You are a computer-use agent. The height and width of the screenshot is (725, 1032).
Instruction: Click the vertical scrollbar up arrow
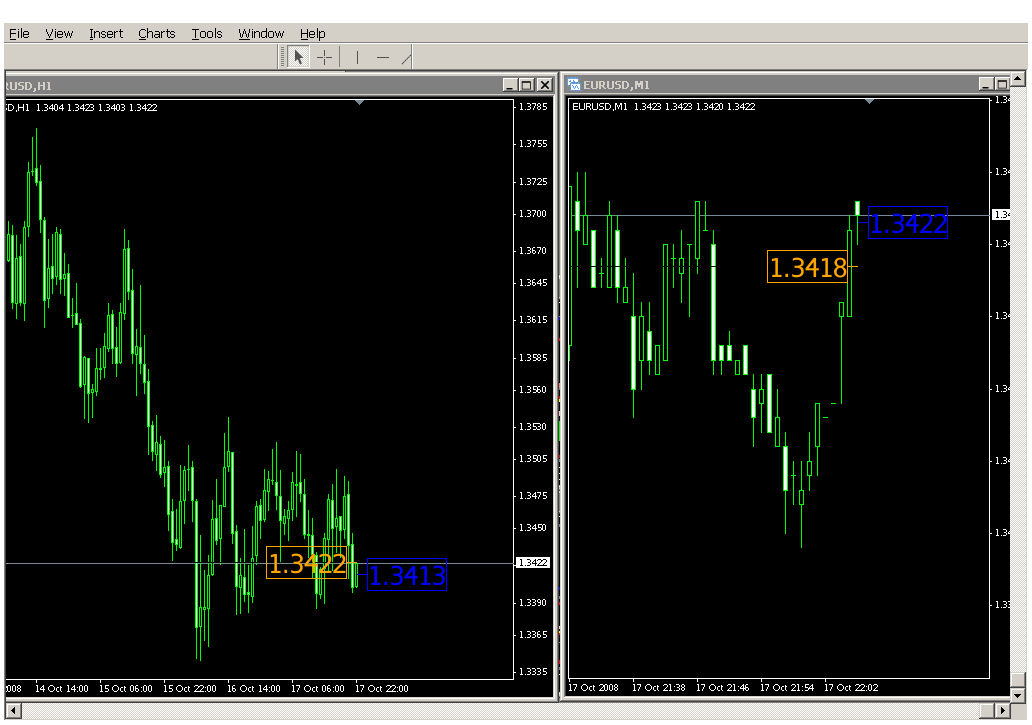pos(1018,79)
